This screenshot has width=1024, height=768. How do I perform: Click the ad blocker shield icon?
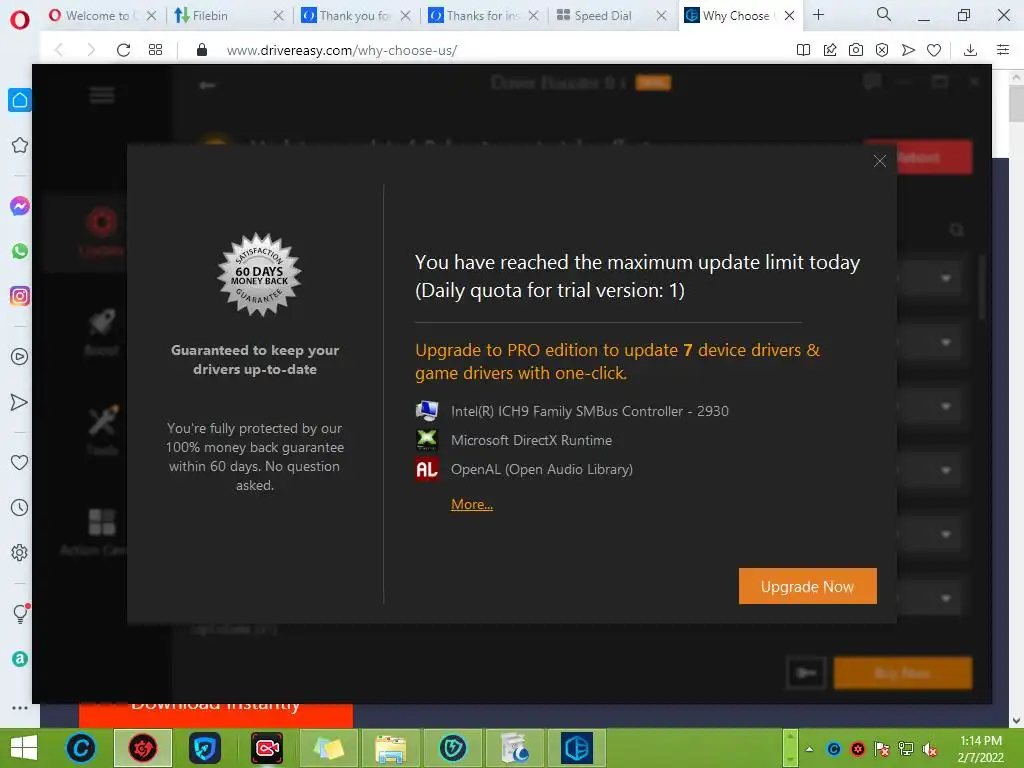point(882,50)
